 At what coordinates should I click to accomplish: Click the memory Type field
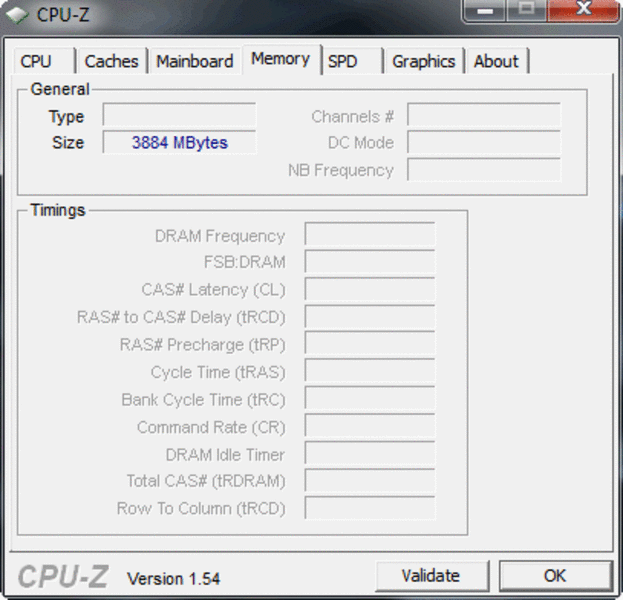(x=179, y=115)
